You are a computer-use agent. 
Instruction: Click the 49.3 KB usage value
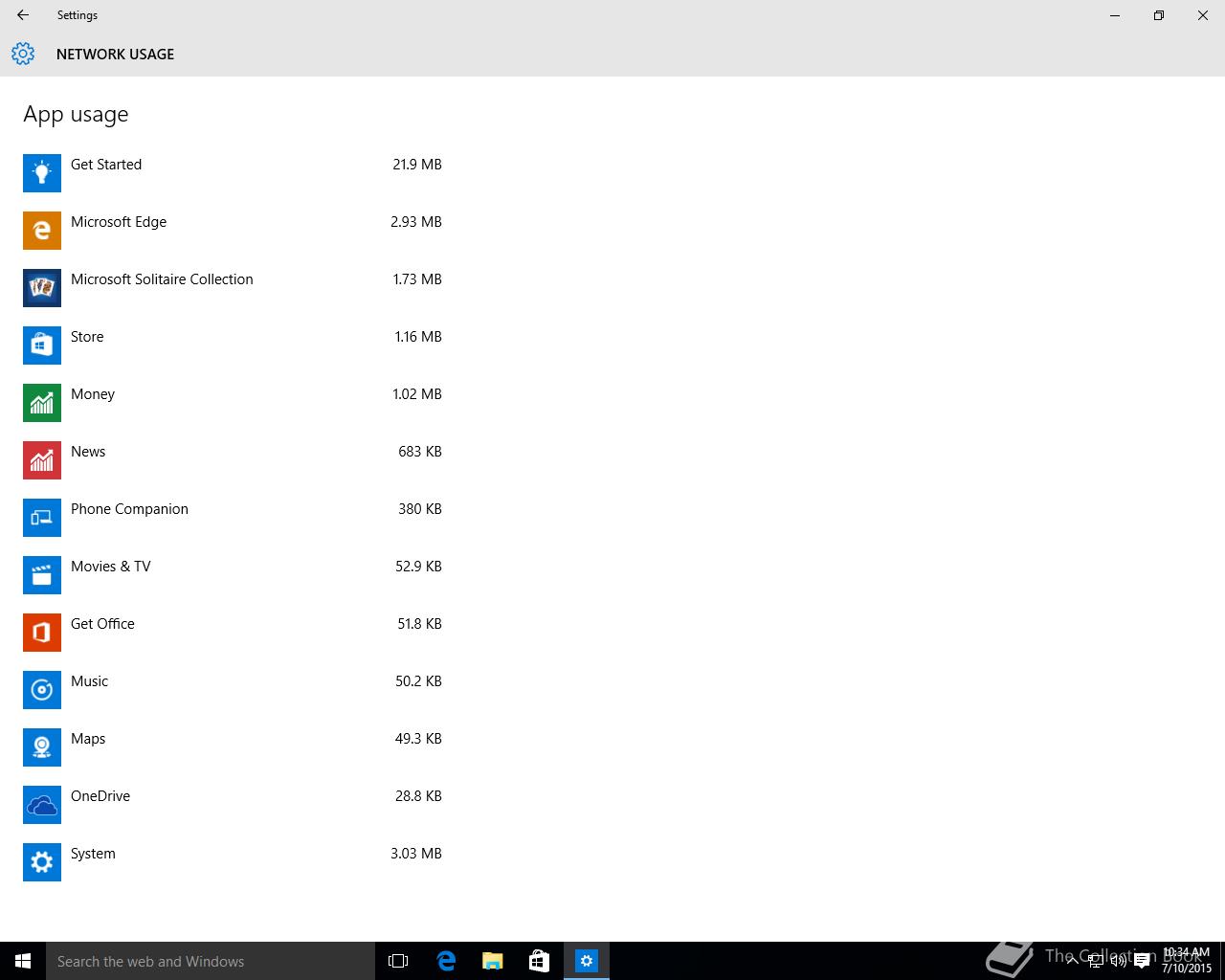[418, 739]
